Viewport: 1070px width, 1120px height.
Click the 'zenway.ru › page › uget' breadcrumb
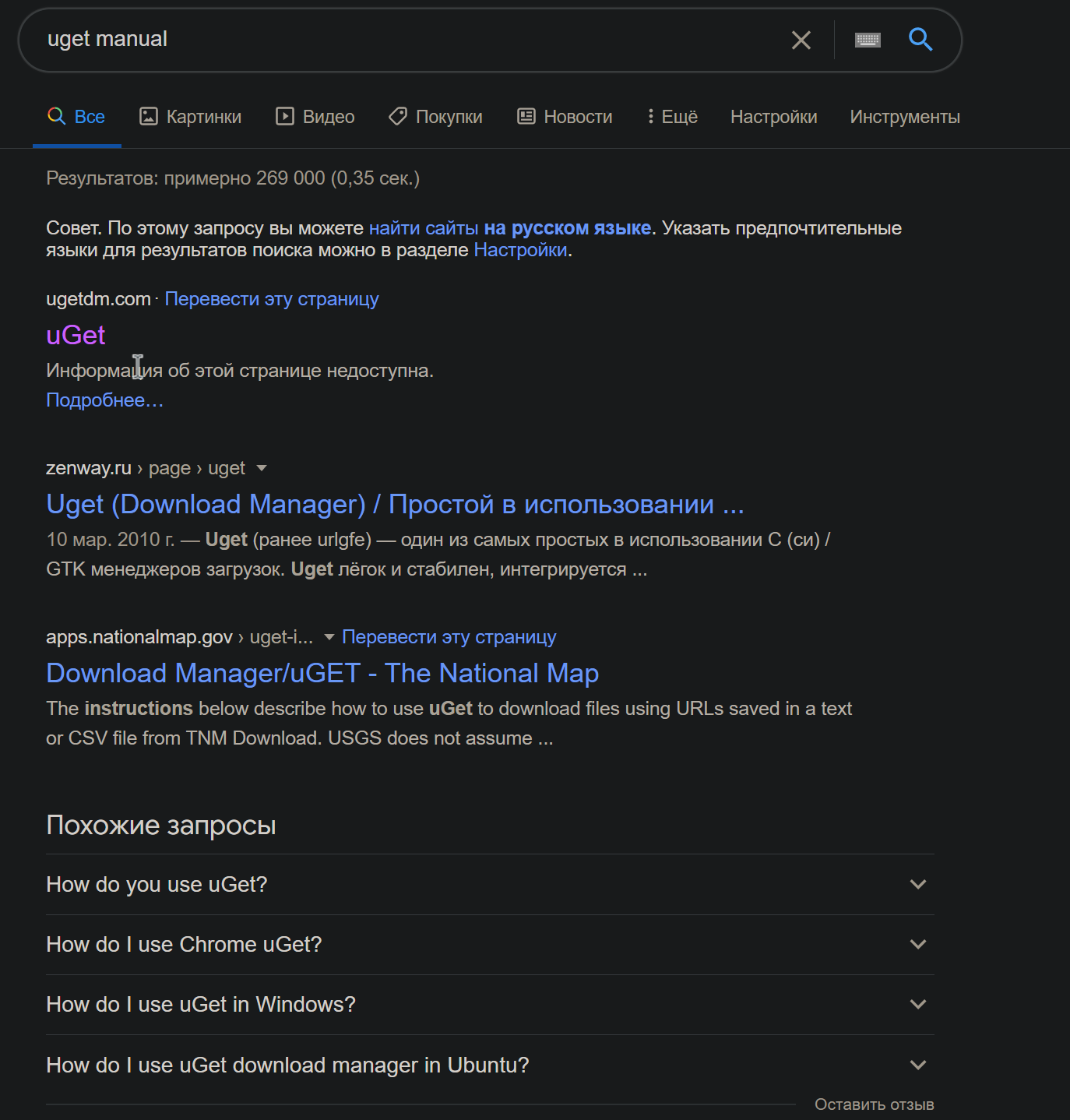tap(146, 468)
